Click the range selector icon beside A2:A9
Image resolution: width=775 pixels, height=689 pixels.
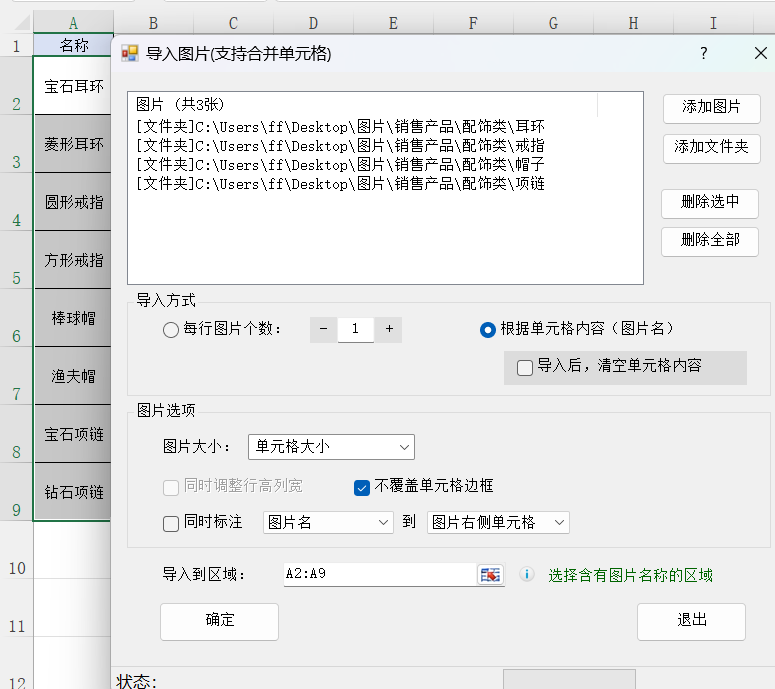(490, 575)
